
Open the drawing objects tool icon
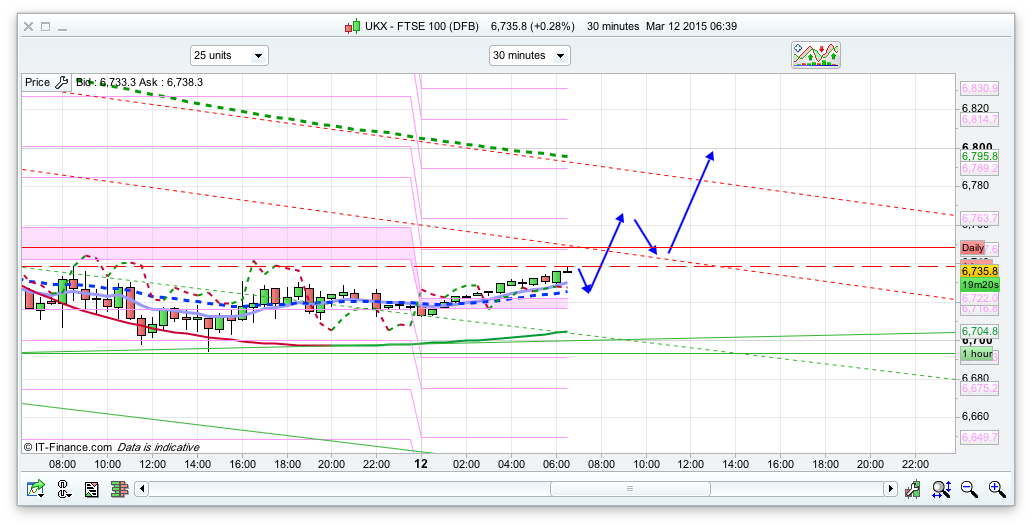[x=64, y=489]
